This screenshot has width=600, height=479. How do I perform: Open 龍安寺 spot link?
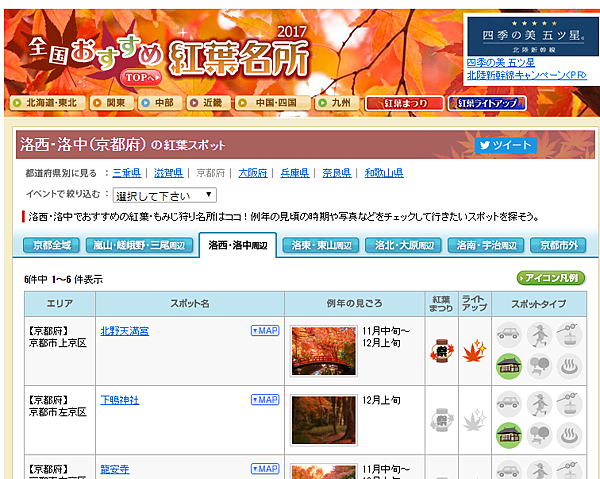(x=115, y=469)
